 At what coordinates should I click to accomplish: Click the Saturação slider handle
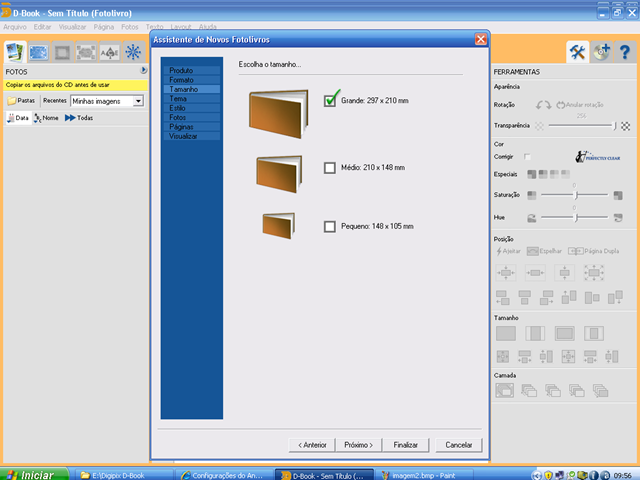[x=576, y=195]
